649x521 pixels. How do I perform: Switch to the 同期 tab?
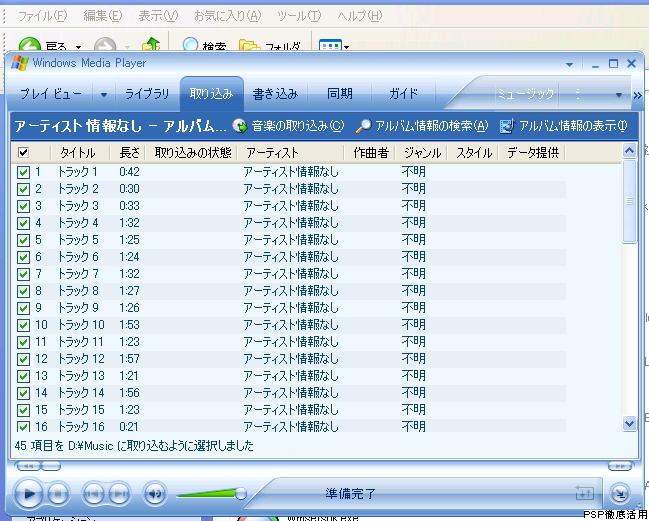340,94
